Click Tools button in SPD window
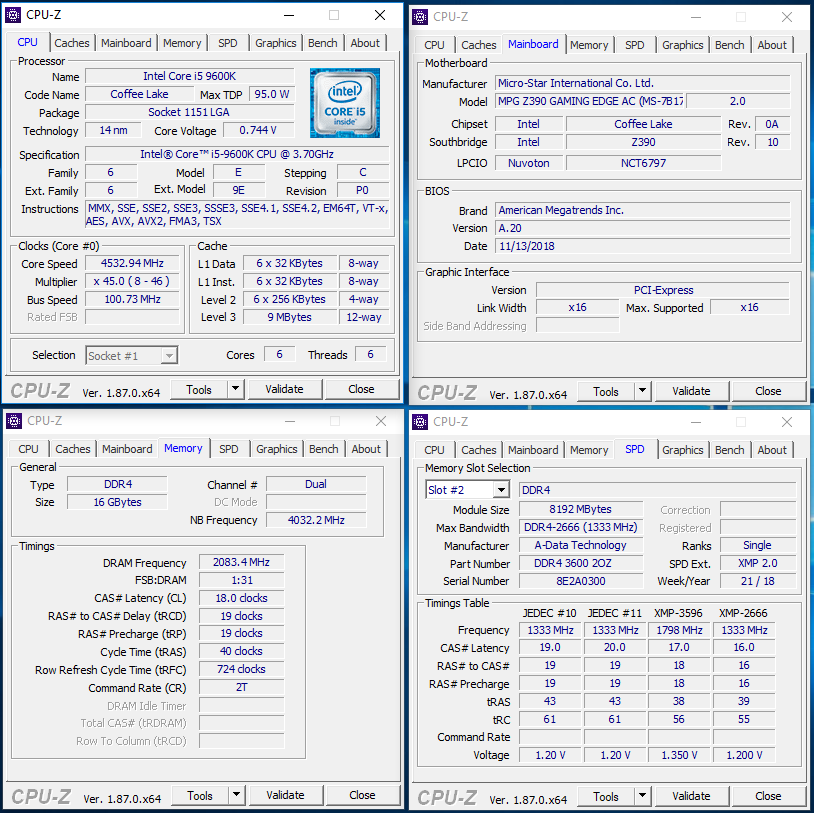814x813 pixels. point(606,796)
